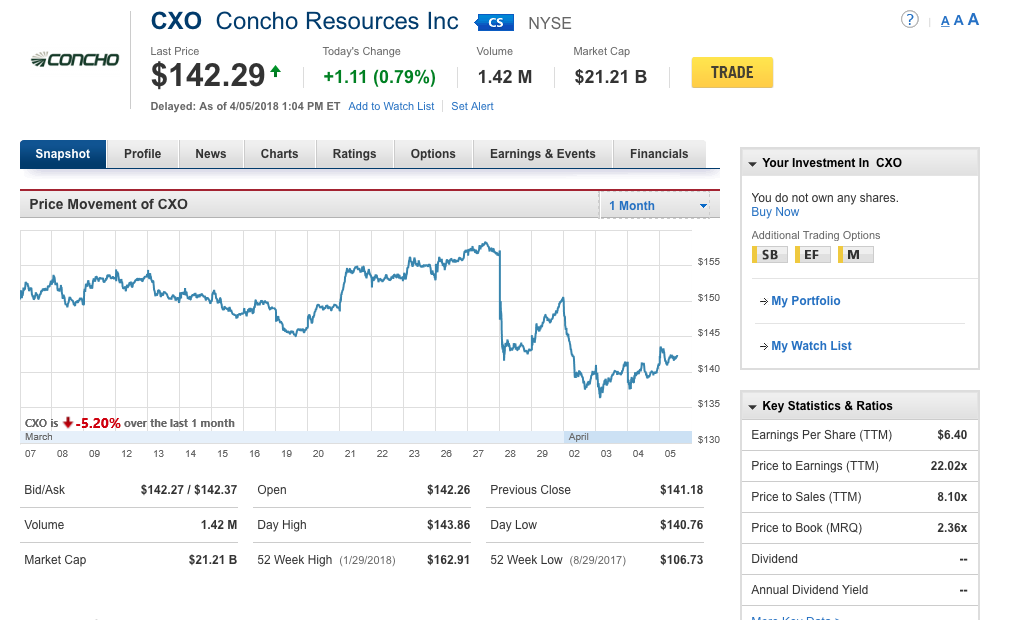Click Earnings Per Share value $6.40
This screenshot has width=1024, height=620.
click(952, 435)
